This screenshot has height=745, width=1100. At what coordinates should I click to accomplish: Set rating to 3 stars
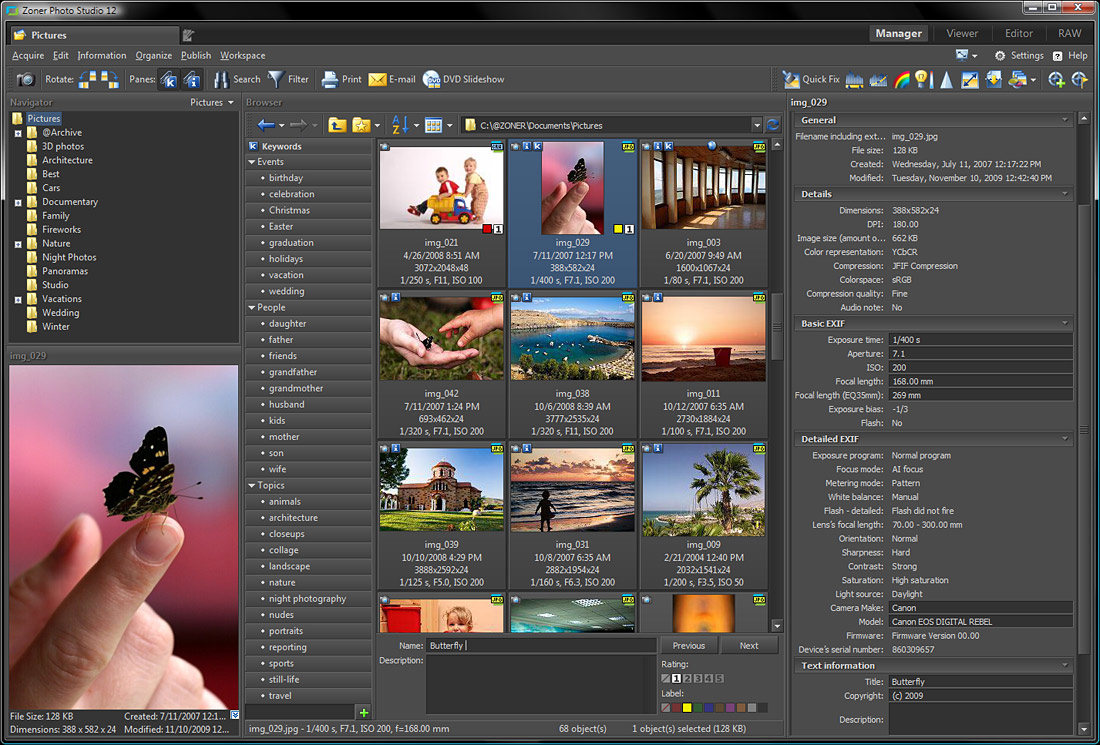point(697,678)
